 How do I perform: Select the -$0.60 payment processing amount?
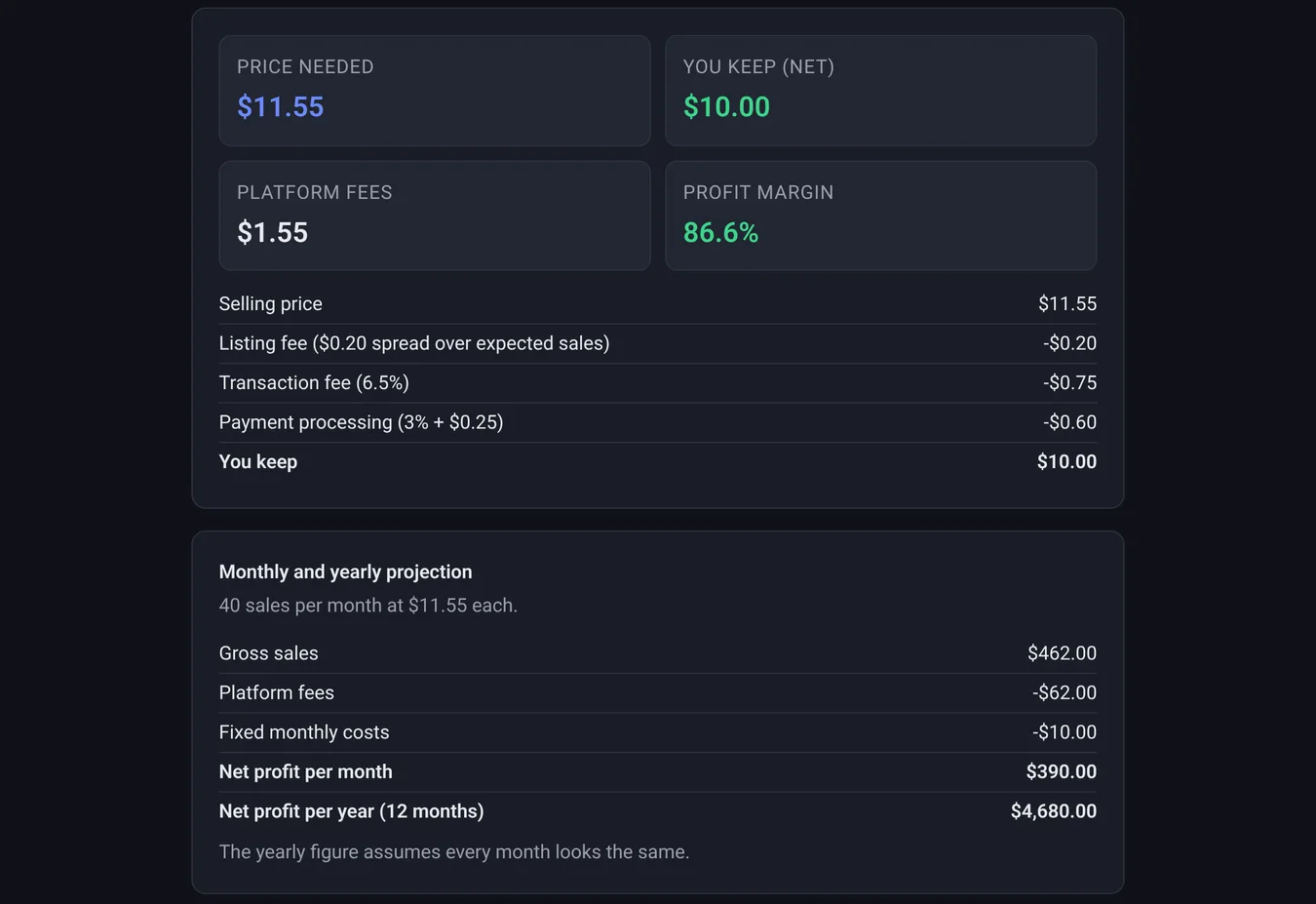1069,422
